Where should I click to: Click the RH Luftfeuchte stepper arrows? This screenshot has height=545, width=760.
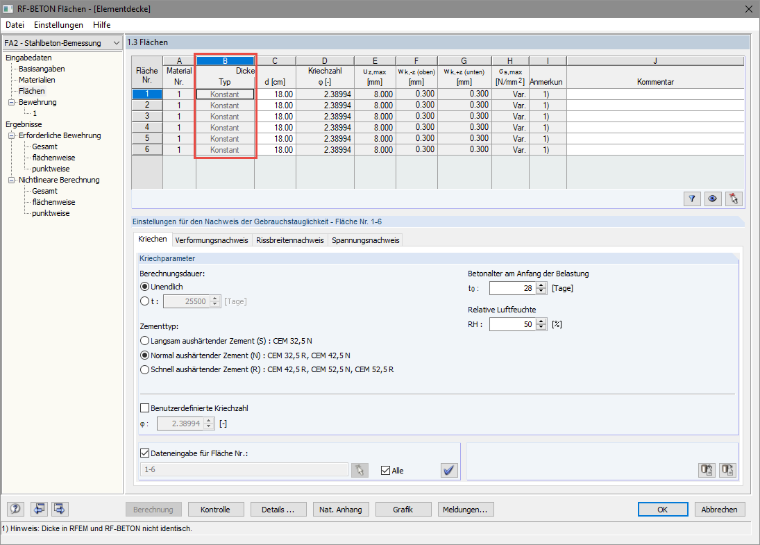(541, 324)
